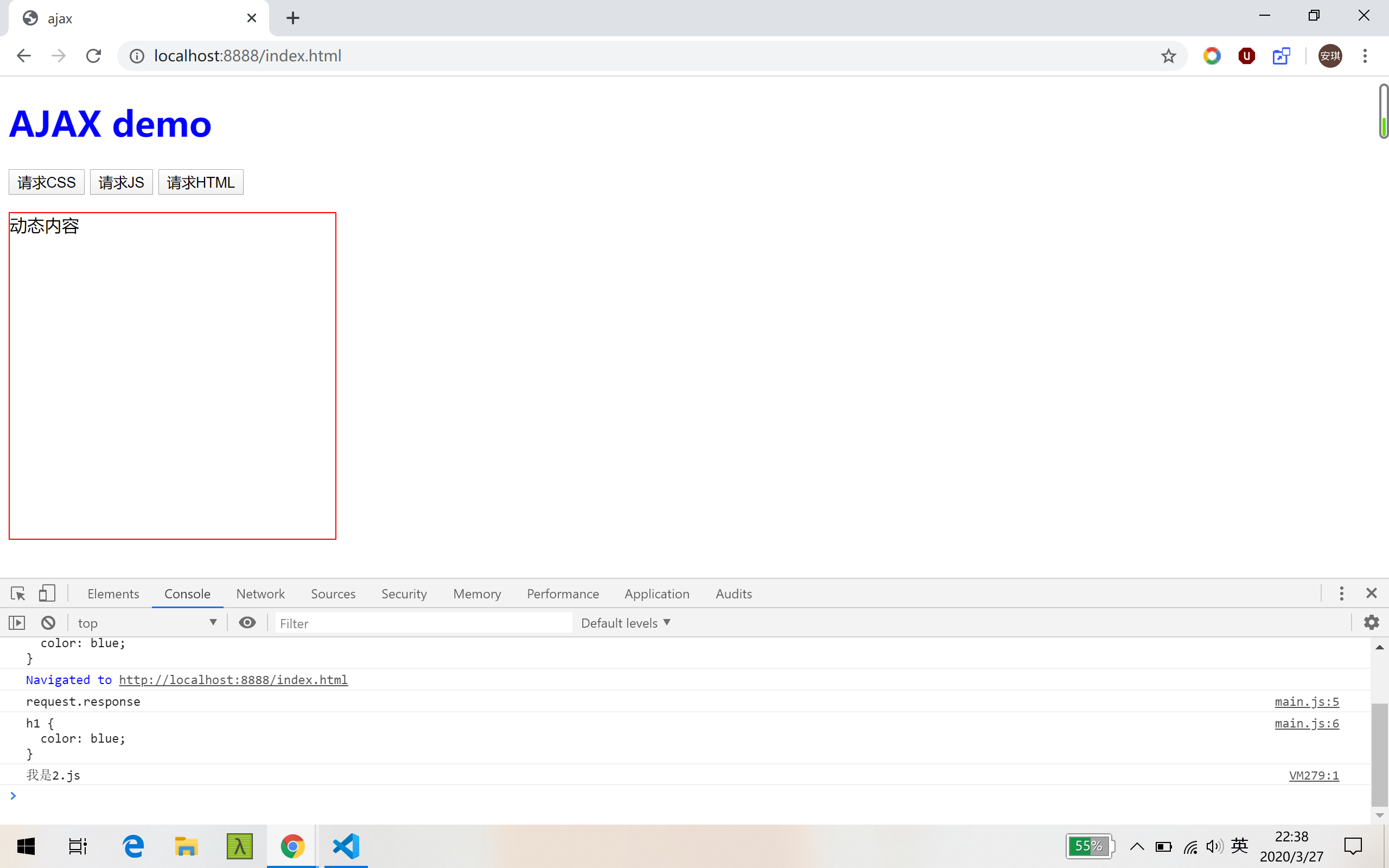Click the inspect element picker icon
1389x868 pixels.
click(18, 593)
